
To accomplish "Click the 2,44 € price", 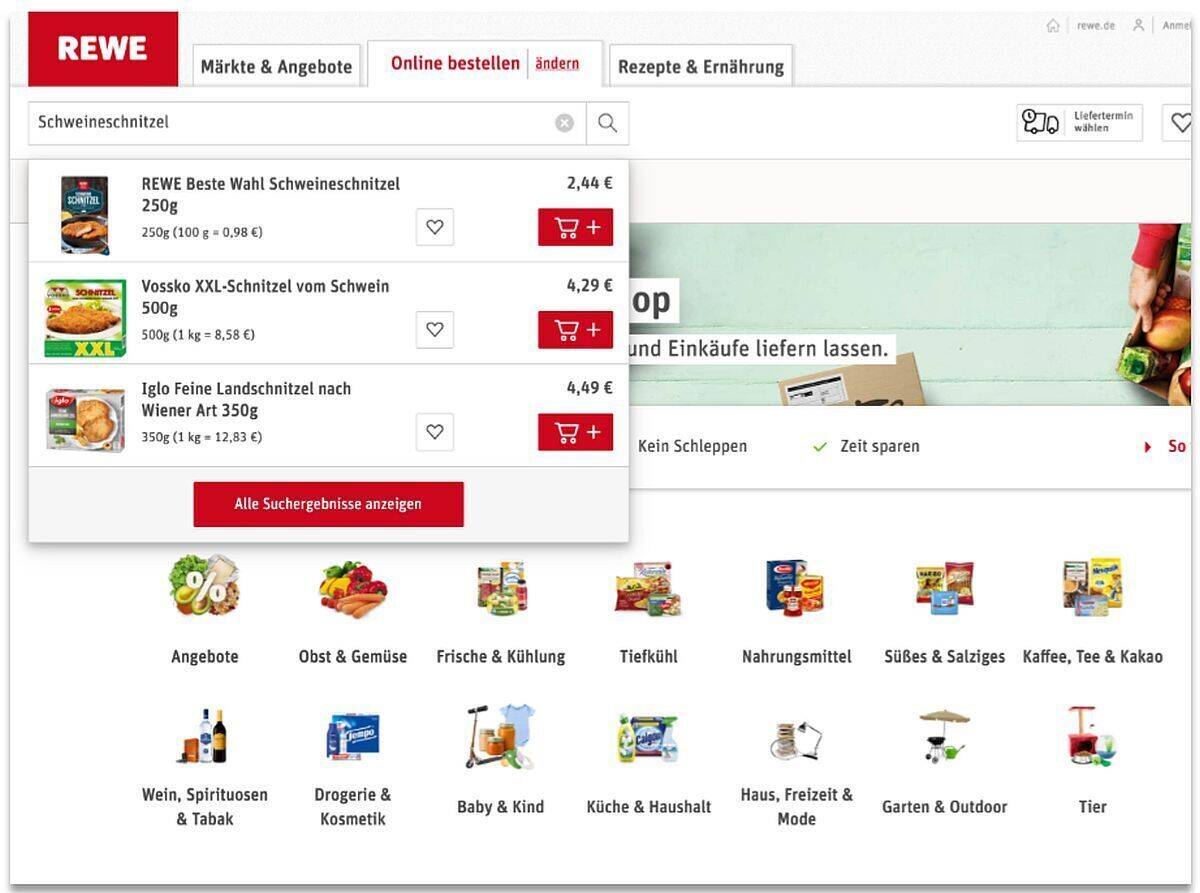I will pos(589,183).
